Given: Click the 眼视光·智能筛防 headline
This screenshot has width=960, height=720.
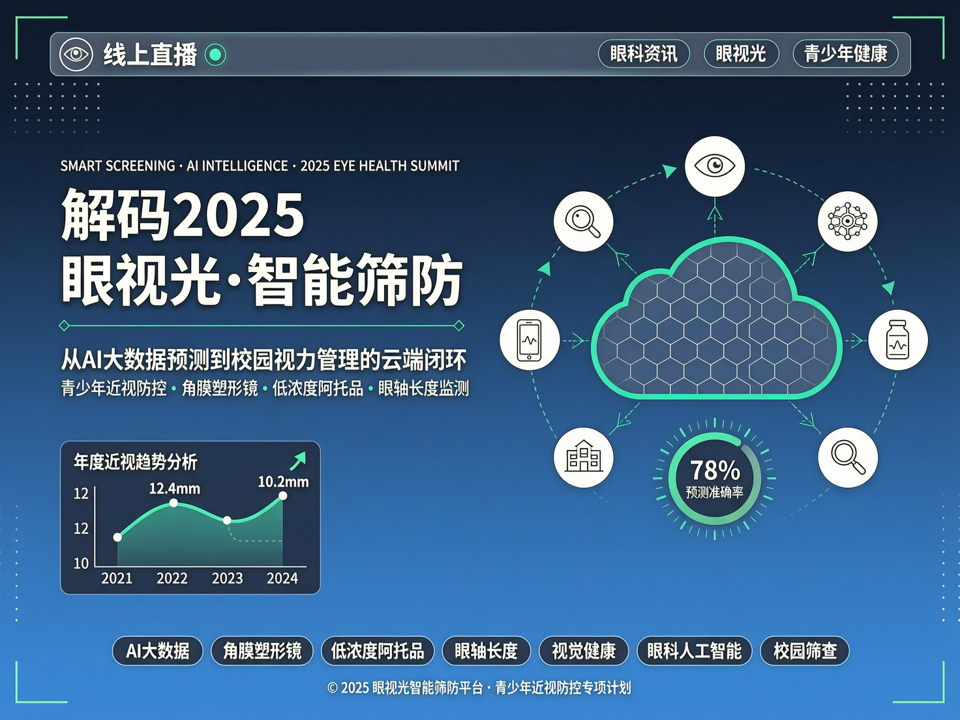Looking at the screenshot, I should [262, 279].
